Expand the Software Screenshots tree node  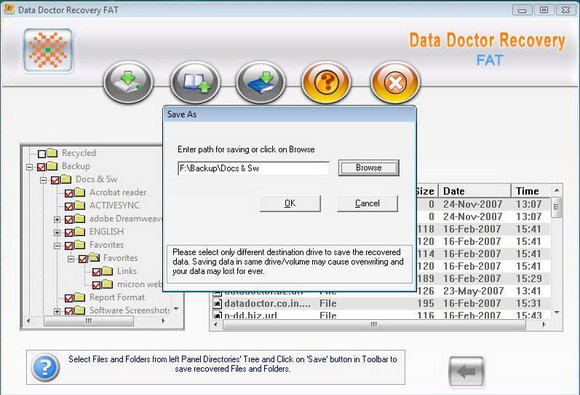pyautogui.click(x=57, y=311)
